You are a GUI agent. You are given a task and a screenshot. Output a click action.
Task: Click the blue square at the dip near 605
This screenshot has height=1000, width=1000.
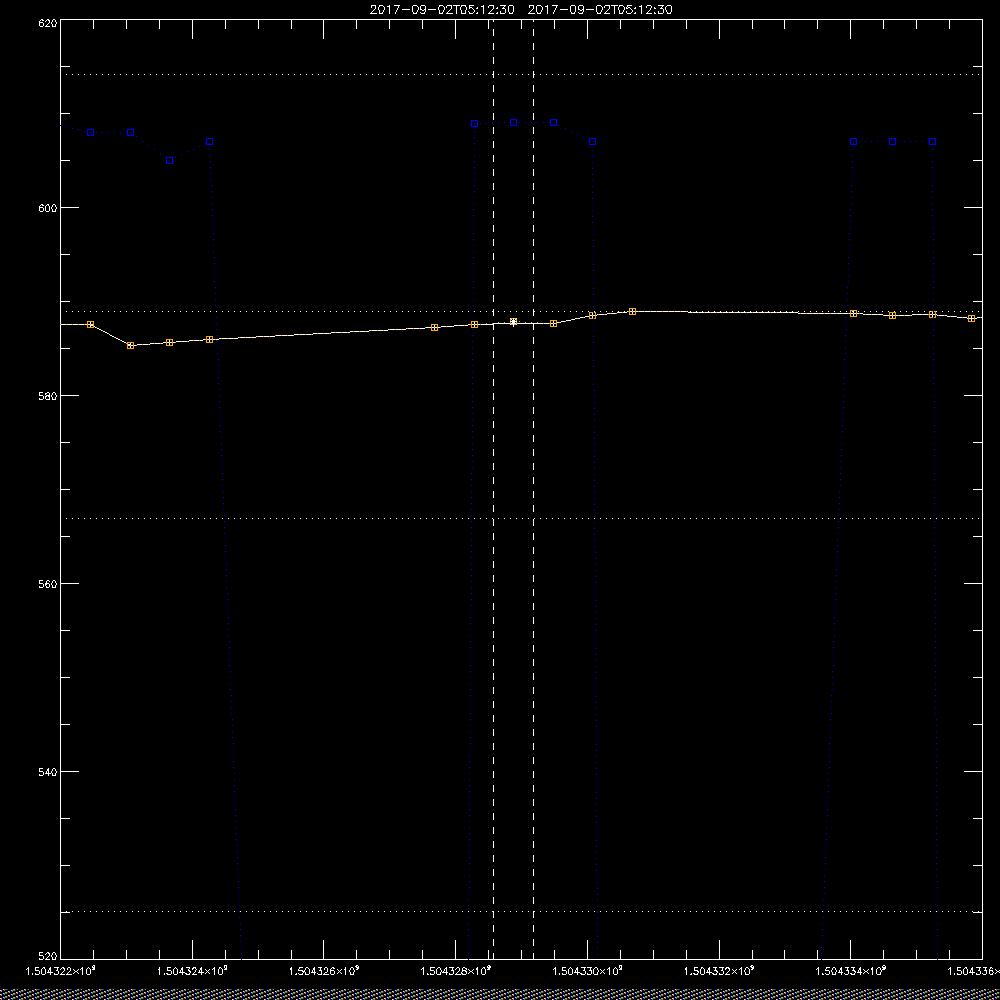[169, 161]
